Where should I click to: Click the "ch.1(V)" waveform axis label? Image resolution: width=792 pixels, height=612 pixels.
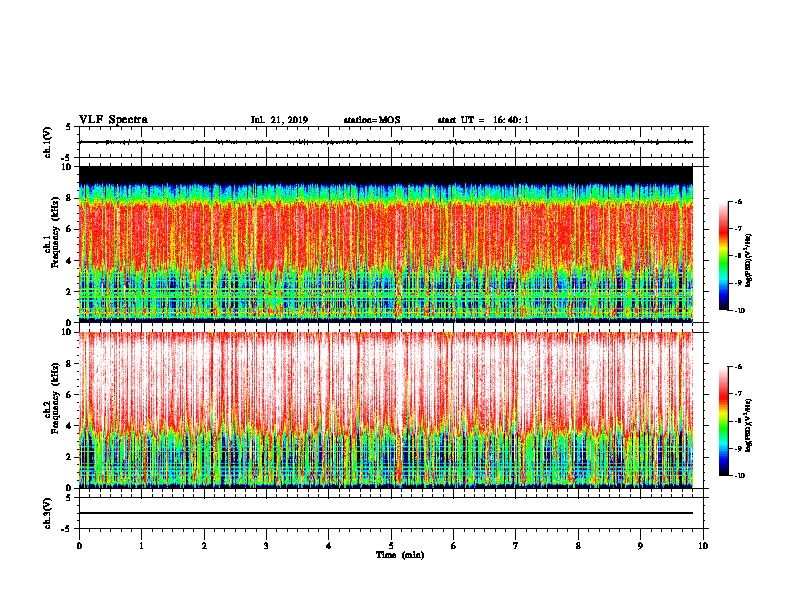47,142
